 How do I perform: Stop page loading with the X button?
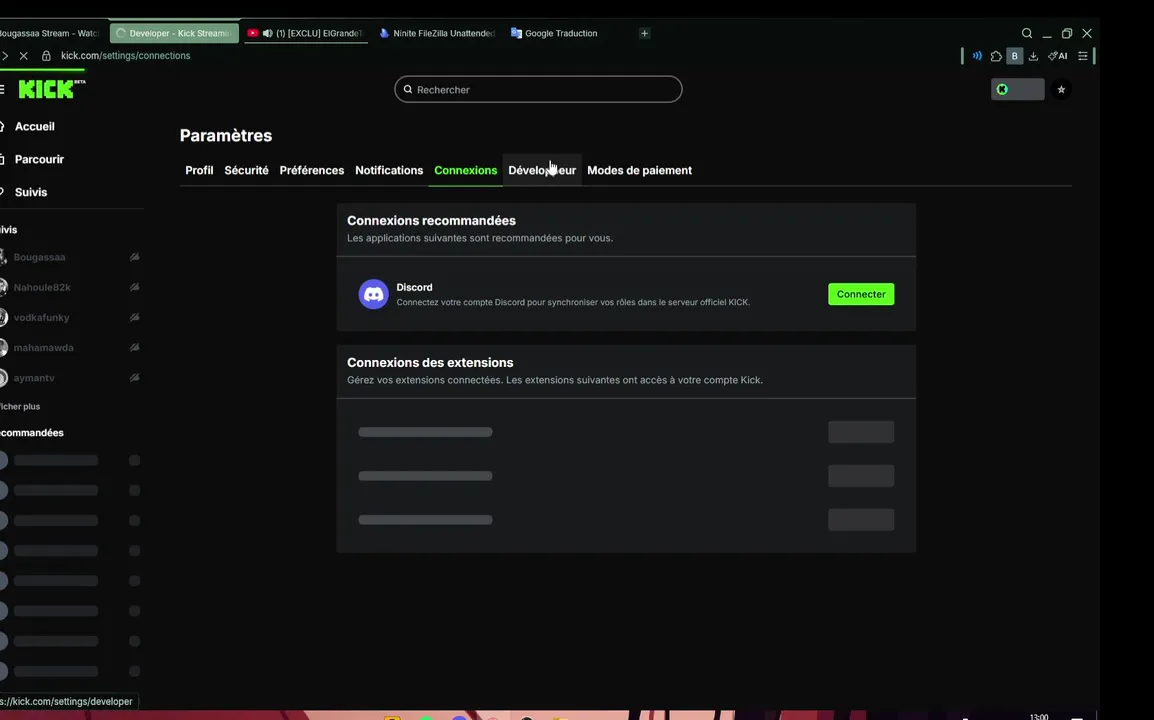click(x=24, y=56)
